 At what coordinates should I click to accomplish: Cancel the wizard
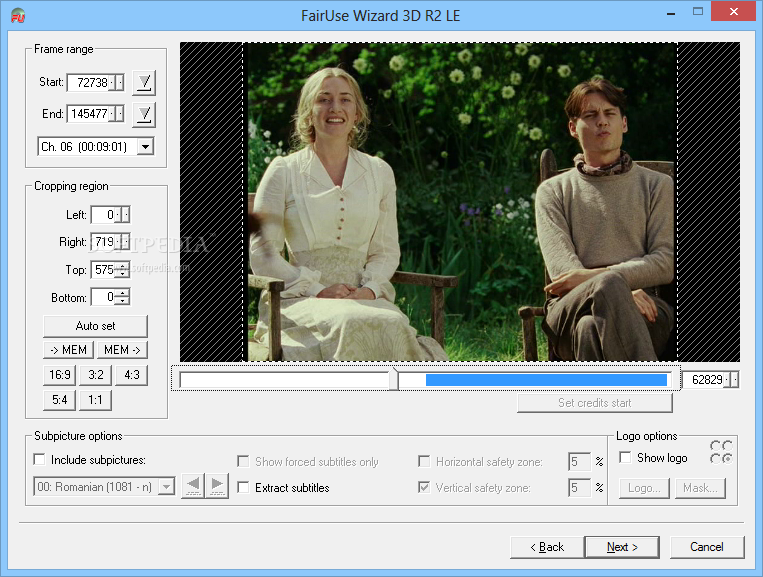pos(707,547)
